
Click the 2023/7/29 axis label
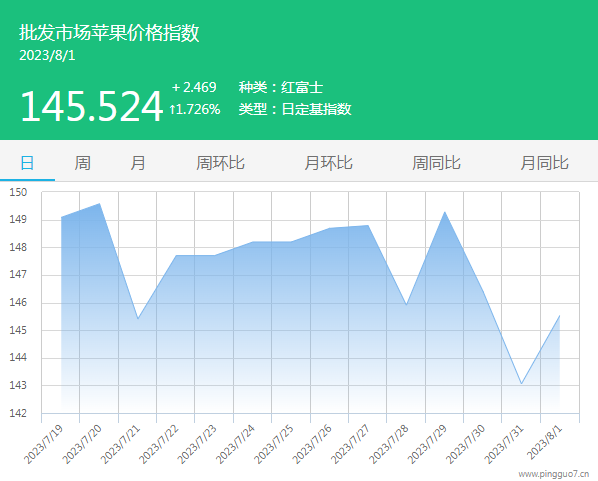click(427, 444)
